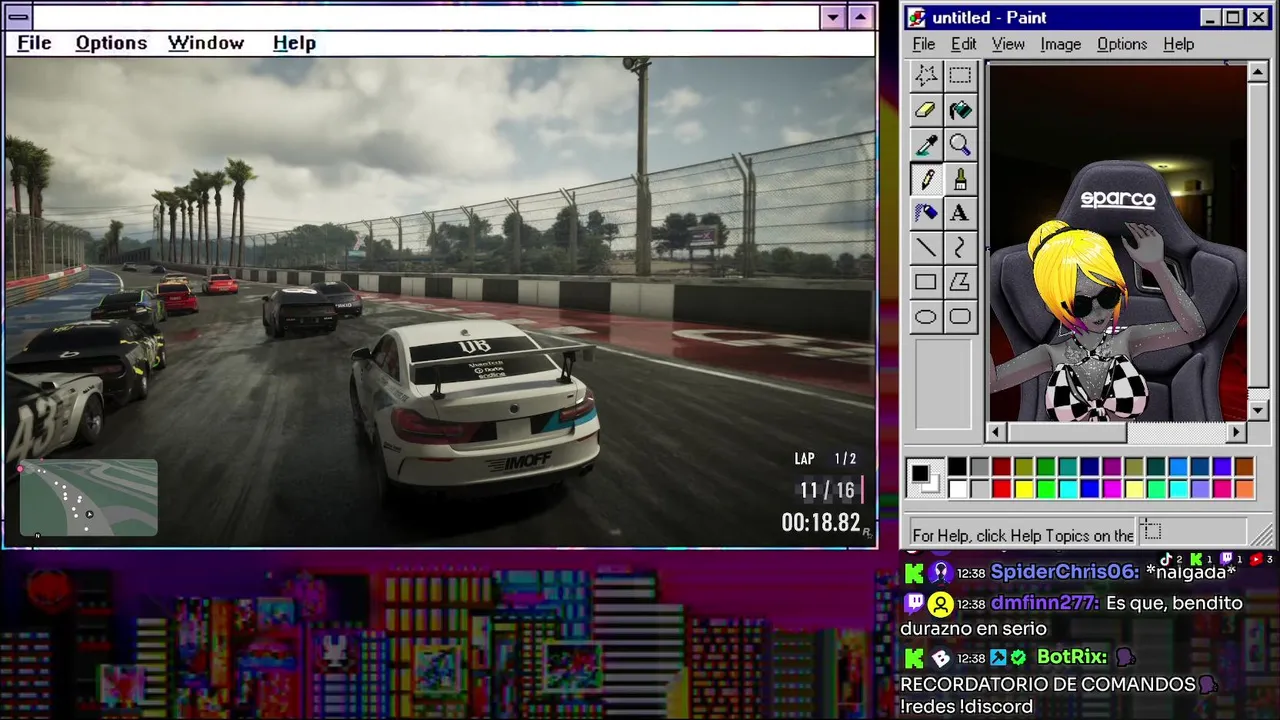Select the Polygon shape tool
Image resolution: width=1280 pixels, height=720 pixels.
960,282
